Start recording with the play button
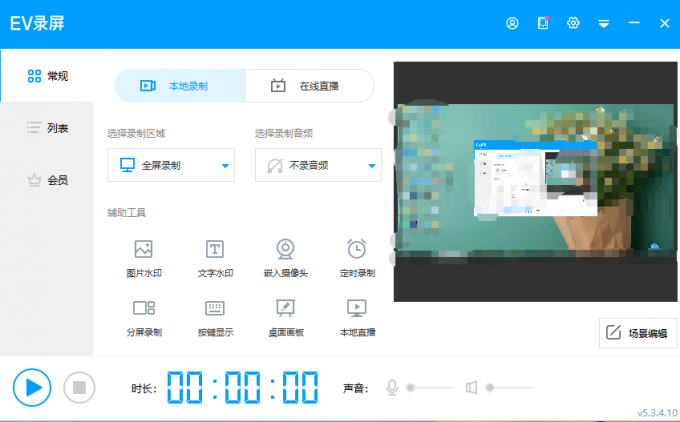Screen dimensions: 680x422 click(x=32, y=387)
